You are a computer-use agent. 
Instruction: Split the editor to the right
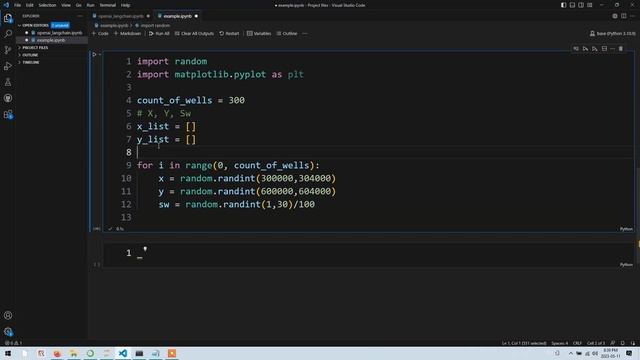[624, 16]
